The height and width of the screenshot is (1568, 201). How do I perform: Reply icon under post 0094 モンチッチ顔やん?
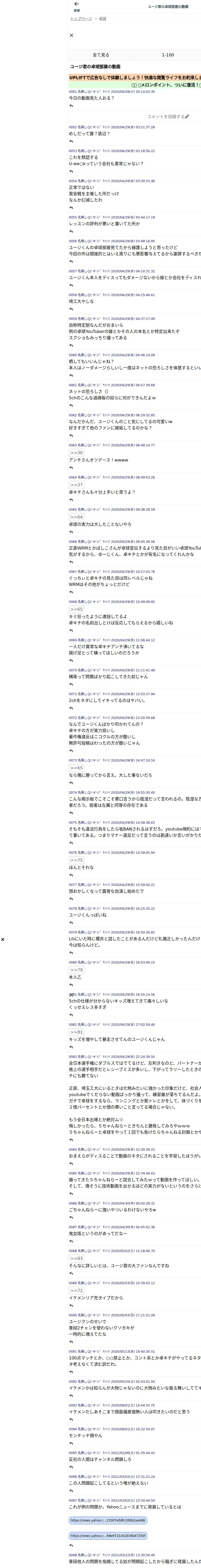[71, 1444]
